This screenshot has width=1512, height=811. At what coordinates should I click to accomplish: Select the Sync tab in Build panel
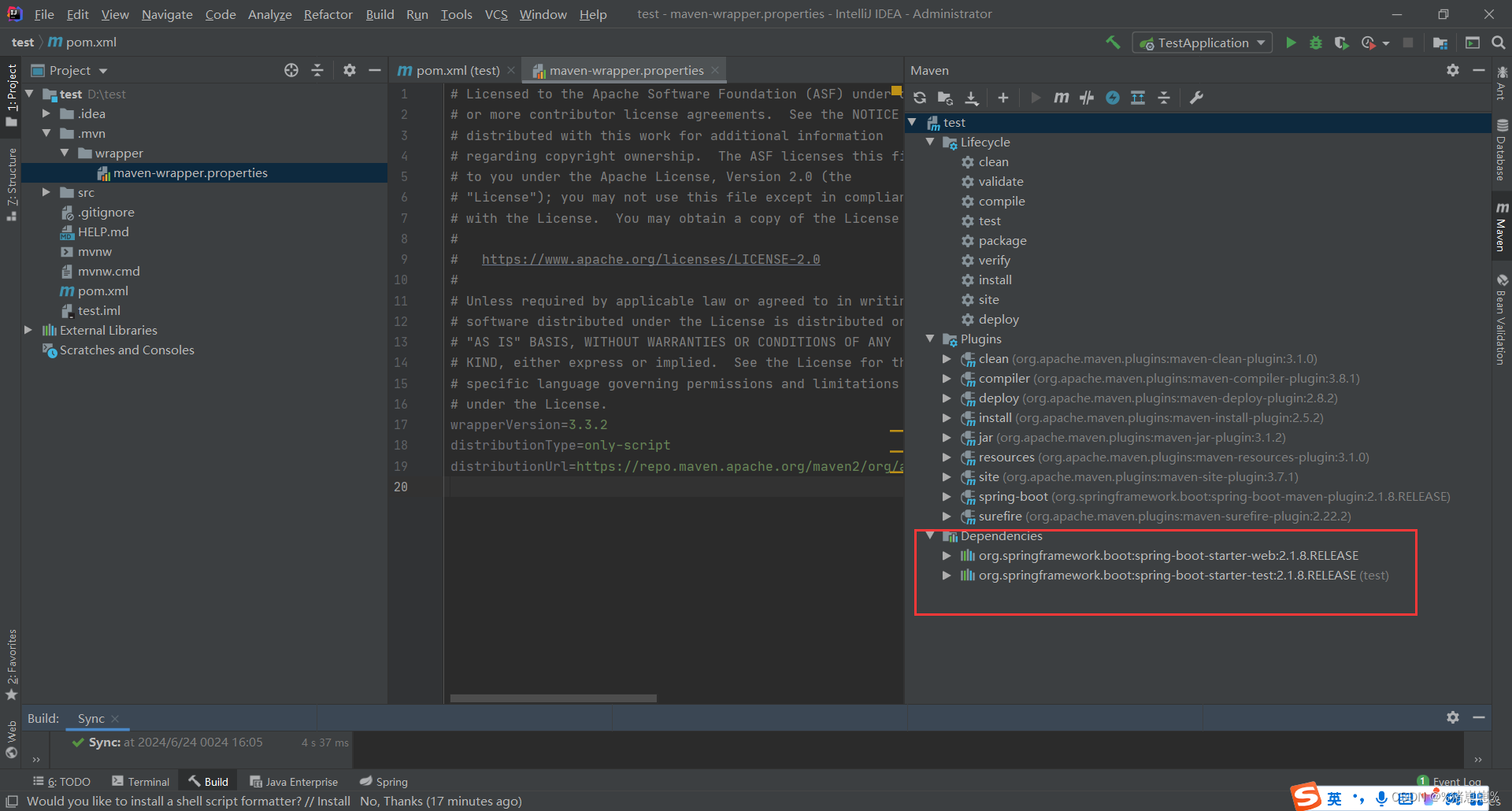pyautogui.click(x=91, y=718)
